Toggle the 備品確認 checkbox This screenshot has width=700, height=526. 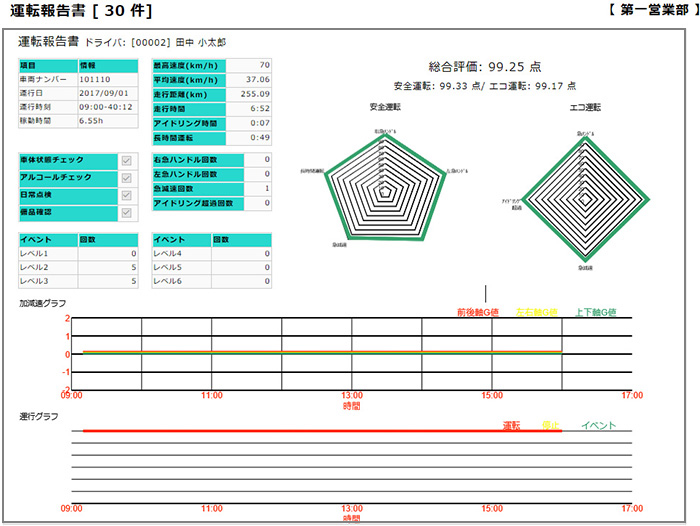126,212
